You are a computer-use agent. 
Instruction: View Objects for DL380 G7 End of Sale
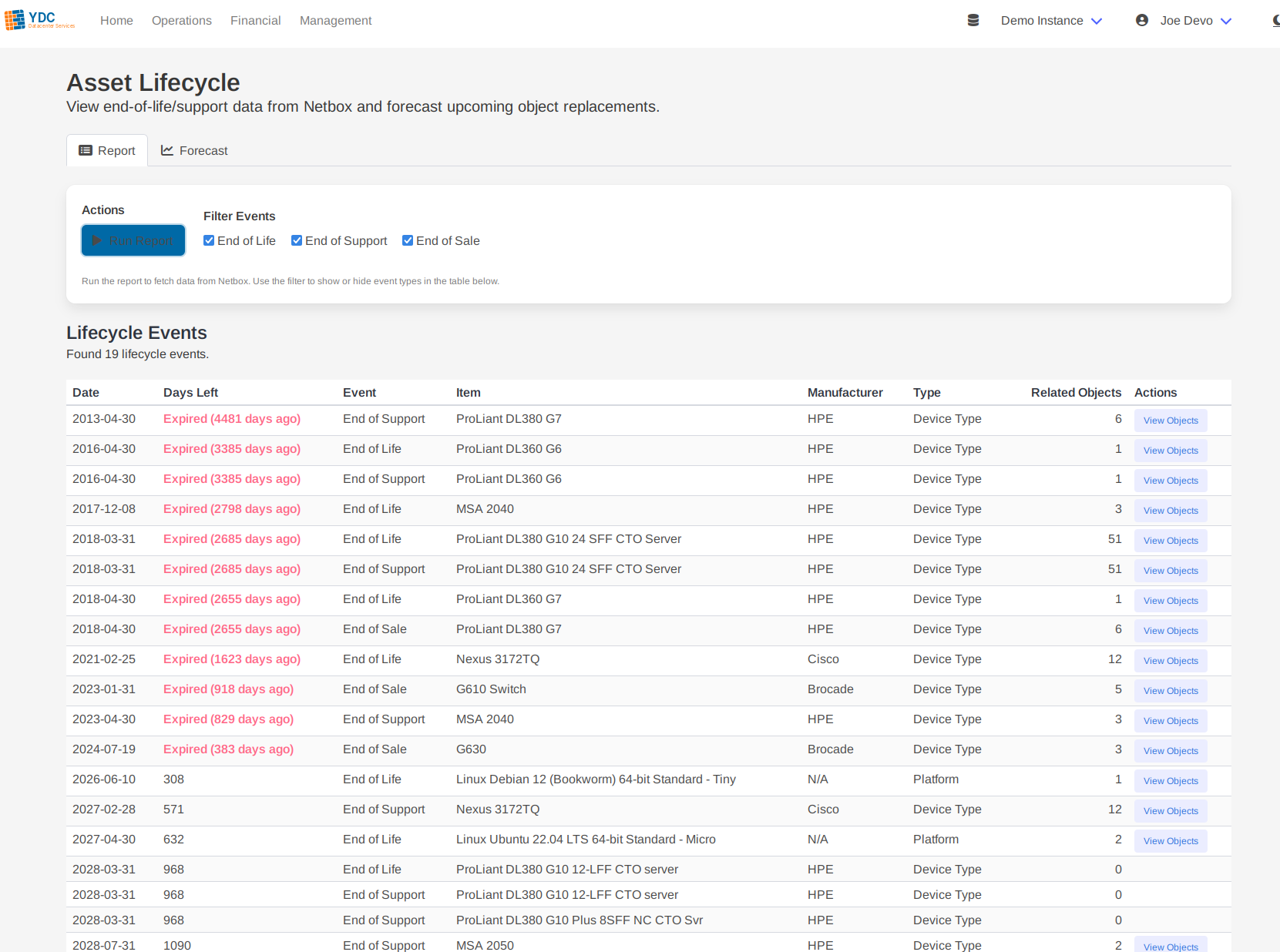click(x=1171, y=631)
